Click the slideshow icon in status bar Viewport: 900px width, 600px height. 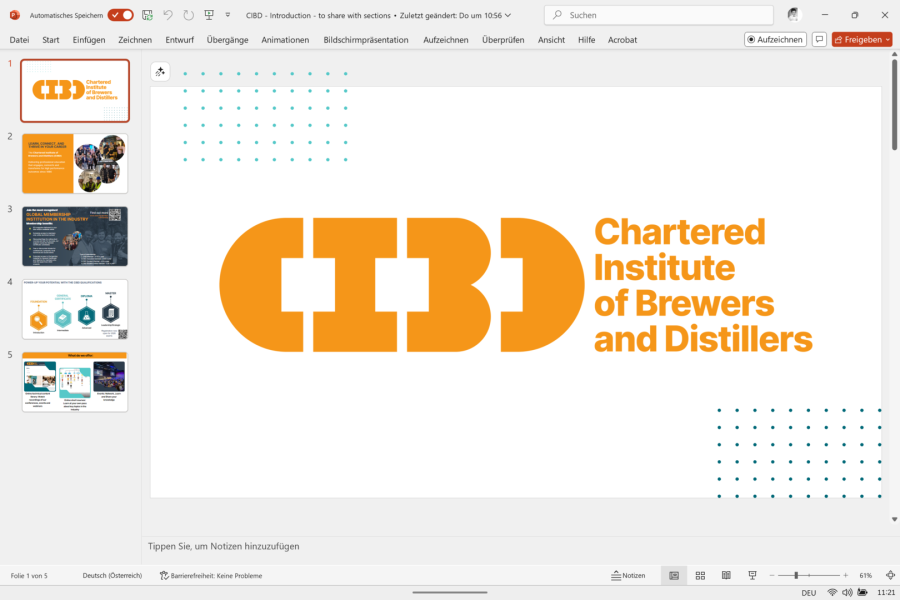(x=752, y=576)
